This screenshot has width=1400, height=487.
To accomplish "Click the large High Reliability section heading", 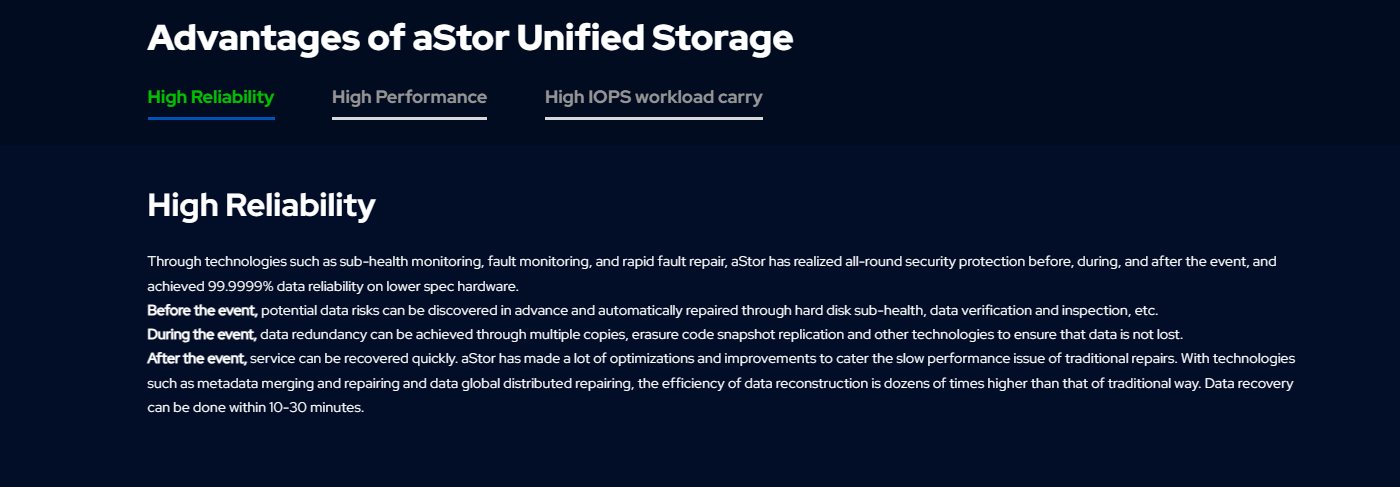I will (262, 206).
